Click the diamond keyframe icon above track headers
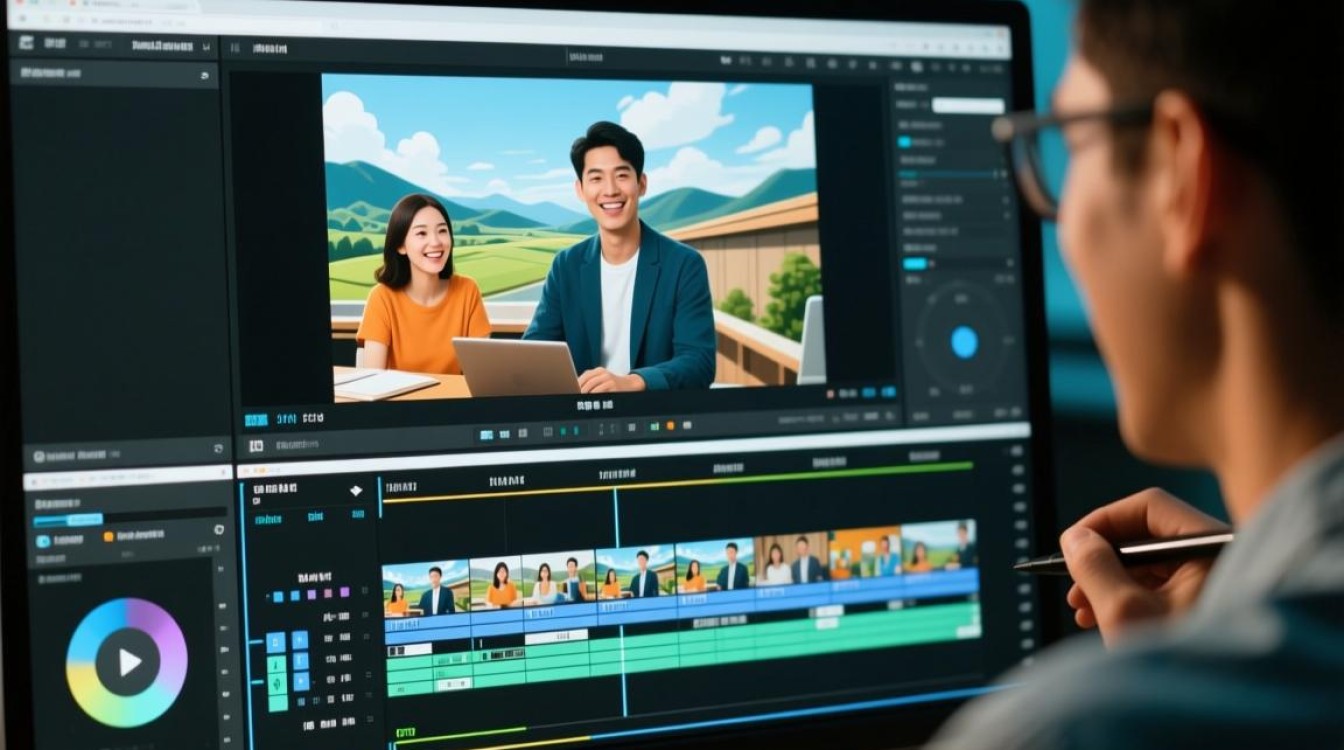This screenshot has width=1344, height=750. [356, 490]
